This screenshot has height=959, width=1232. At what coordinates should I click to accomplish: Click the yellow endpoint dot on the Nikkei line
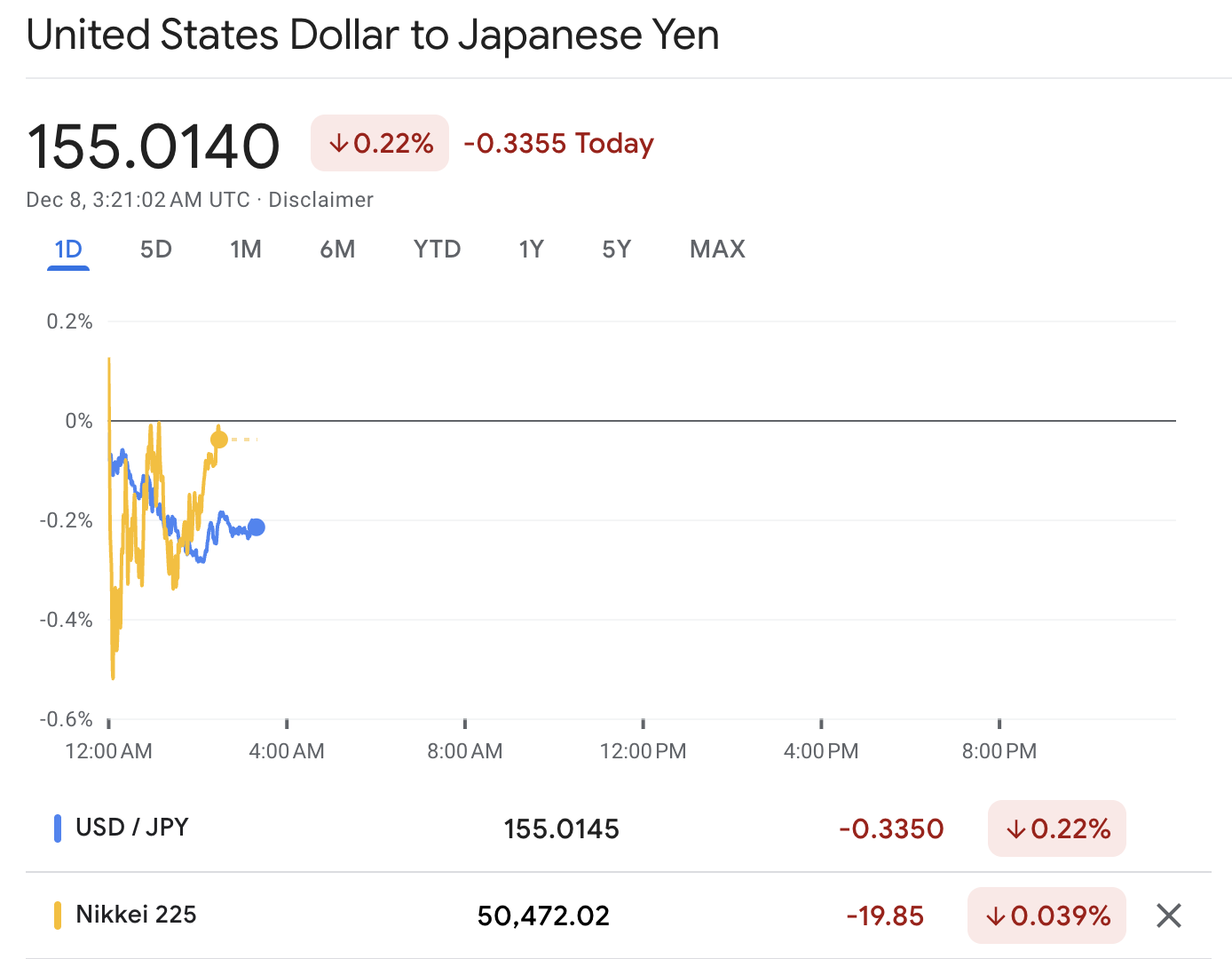pyautogui.click(x=217, y=438)
